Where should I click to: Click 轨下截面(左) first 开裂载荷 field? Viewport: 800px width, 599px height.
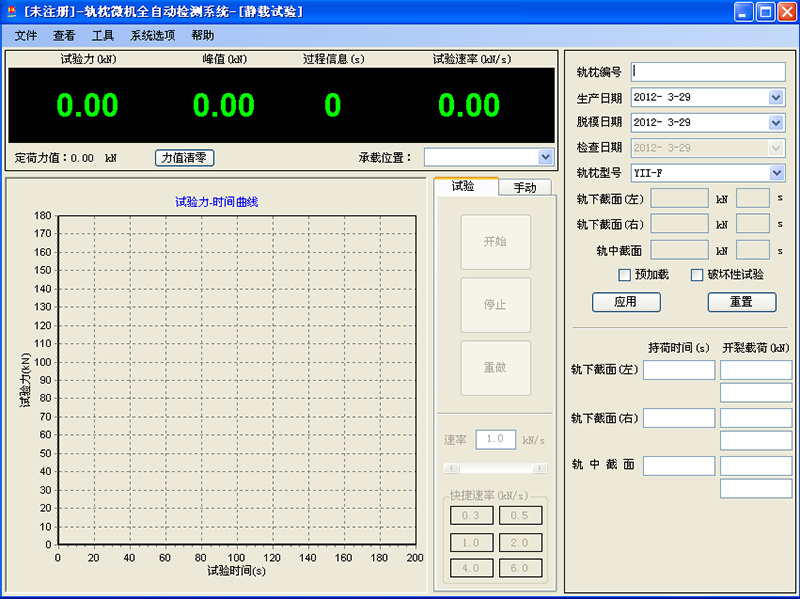756,370
